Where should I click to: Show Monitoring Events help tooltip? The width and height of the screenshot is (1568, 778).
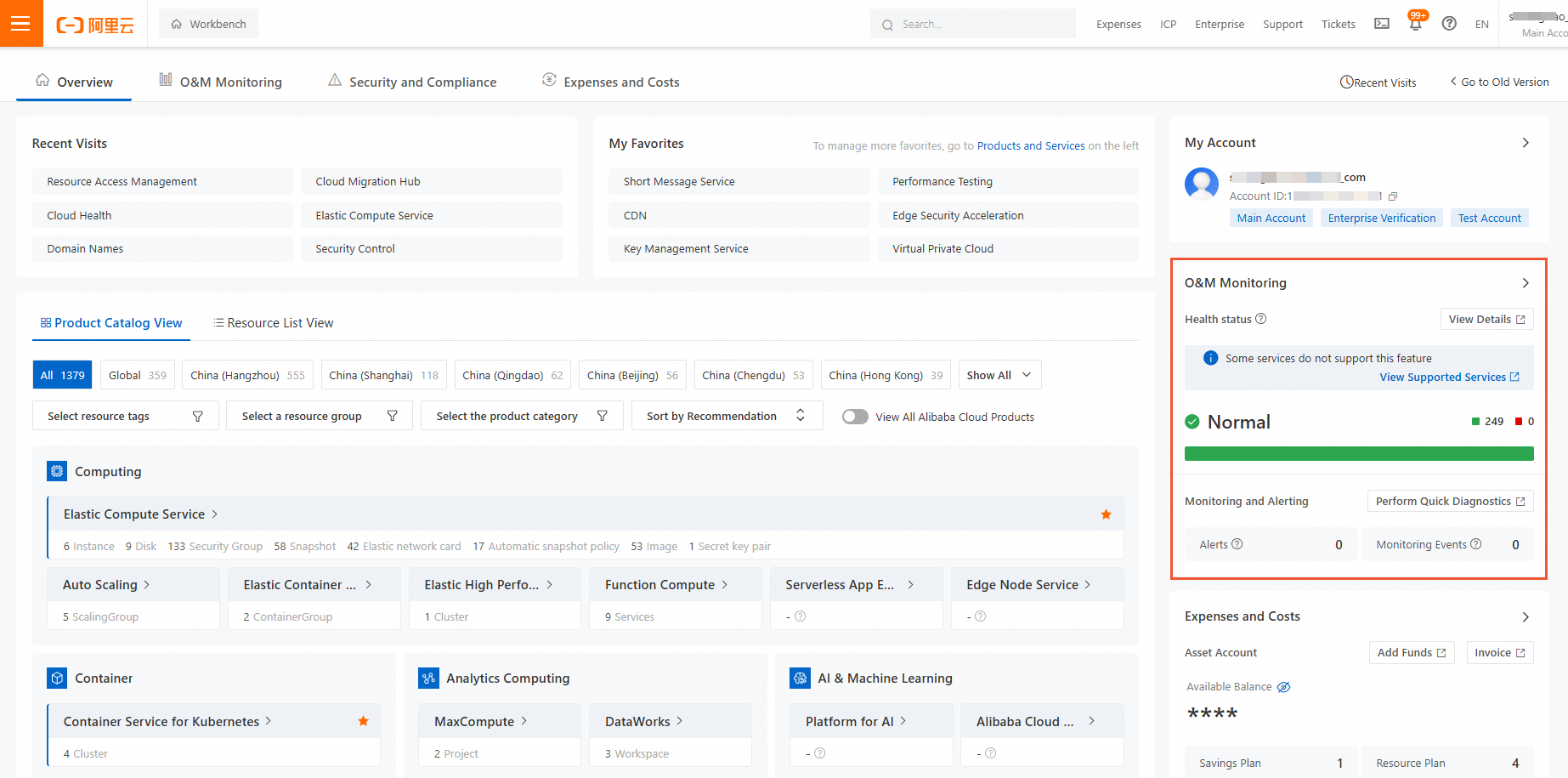pyautogui.click(x=1476, y=544)
